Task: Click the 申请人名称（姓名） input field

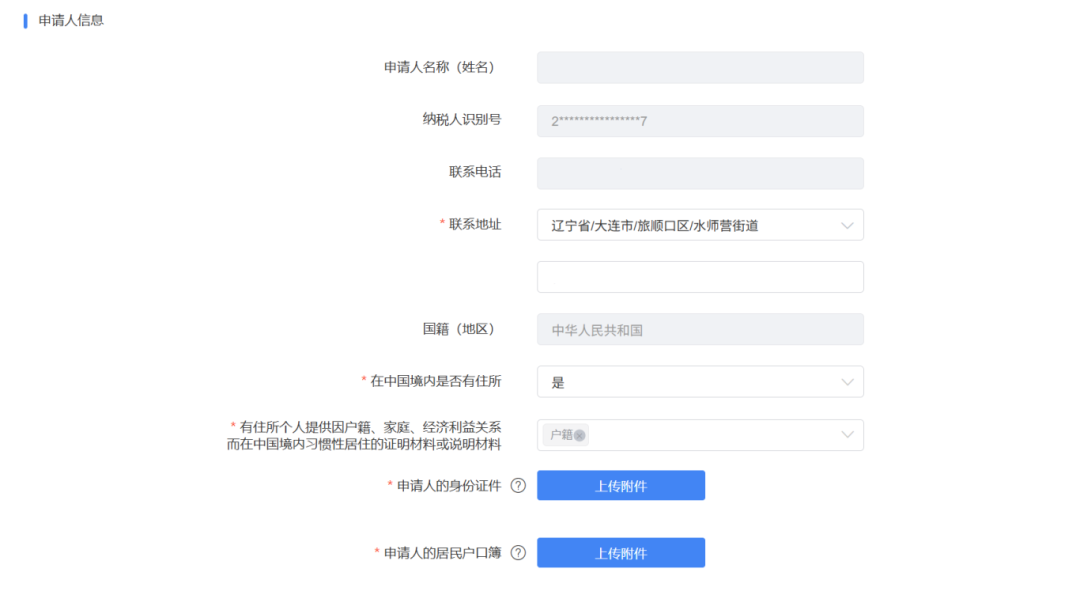Action: pos(700,68)
